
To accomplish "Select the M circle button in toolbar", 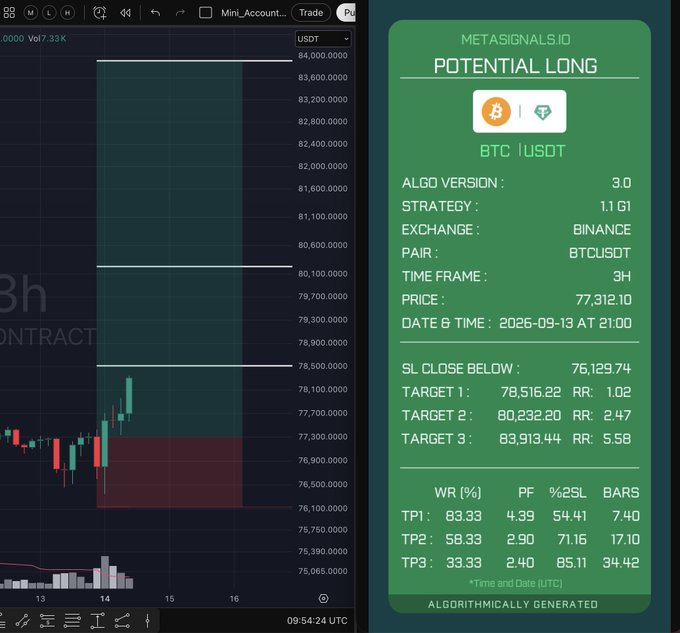I will pyautogui.click(x=30, y=13).
